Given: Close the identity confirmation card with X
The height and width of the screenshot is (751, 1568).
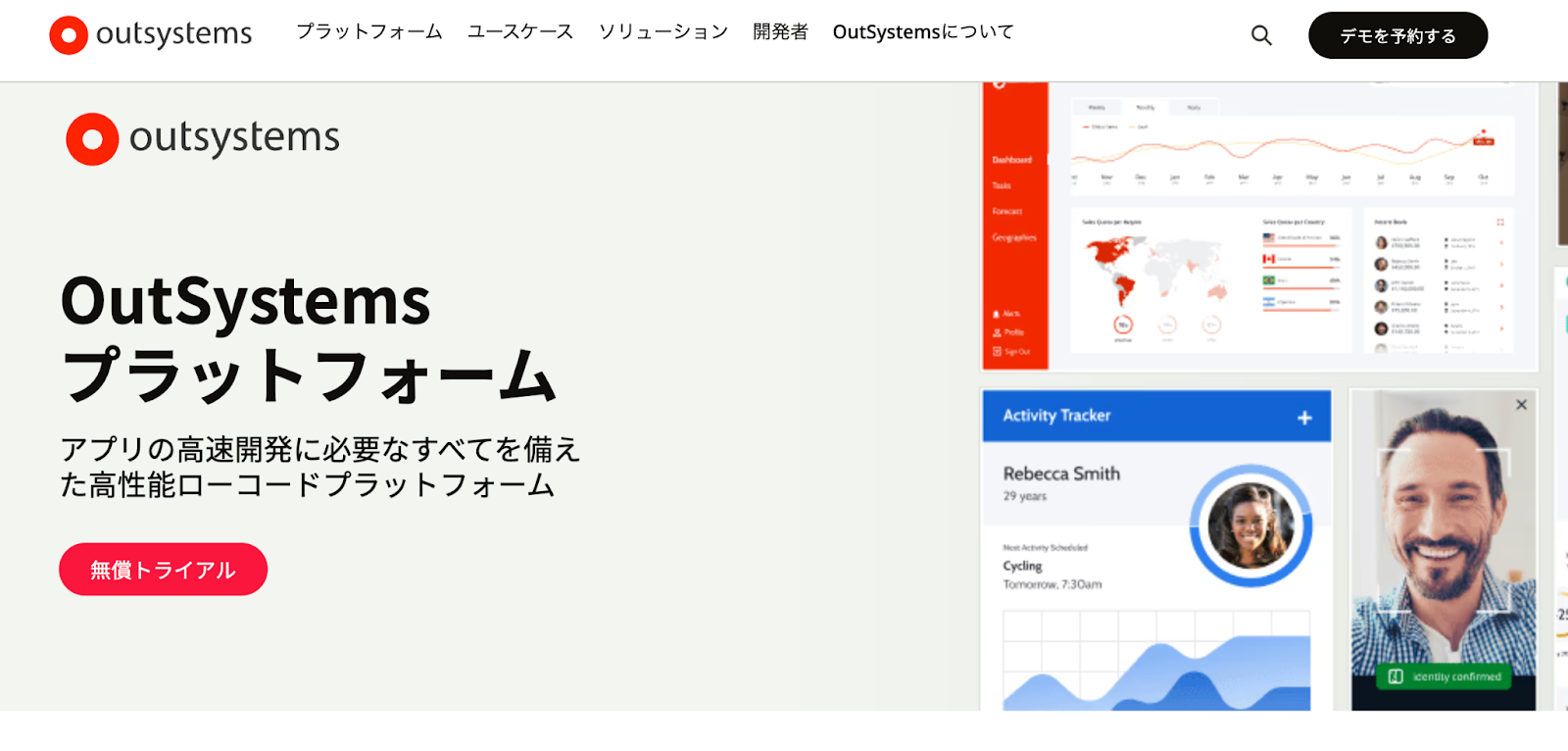Looking at the screenshot, I should point(1521,404).
